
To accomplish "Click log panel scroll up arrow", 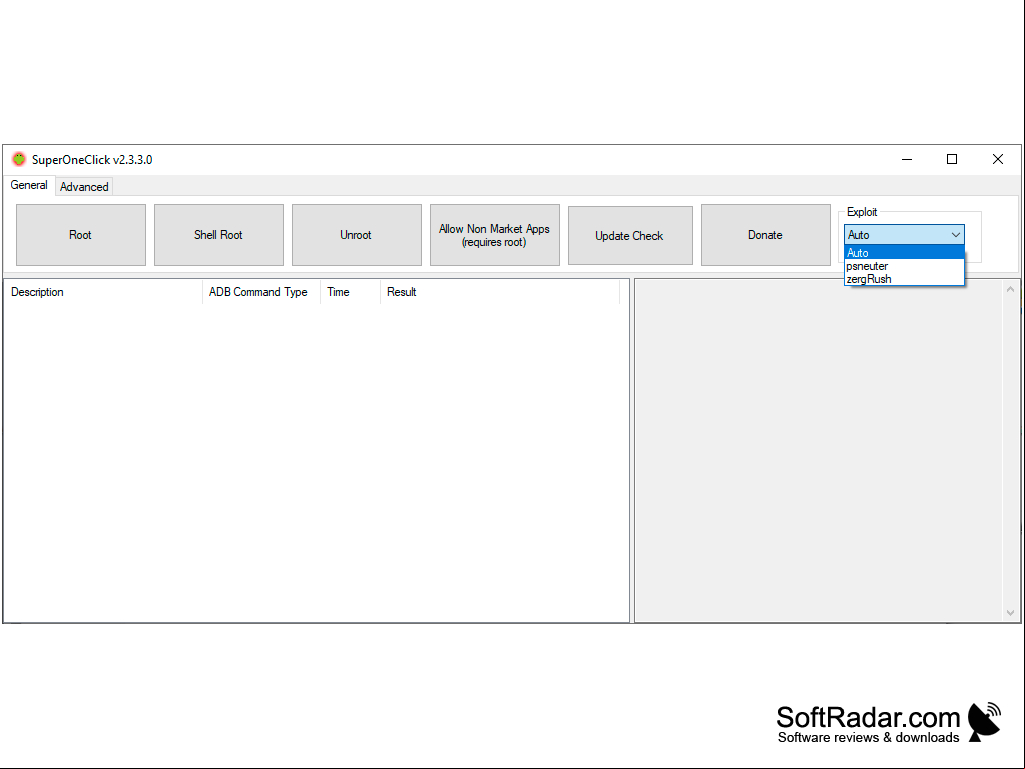I will tap(1011, 289).
